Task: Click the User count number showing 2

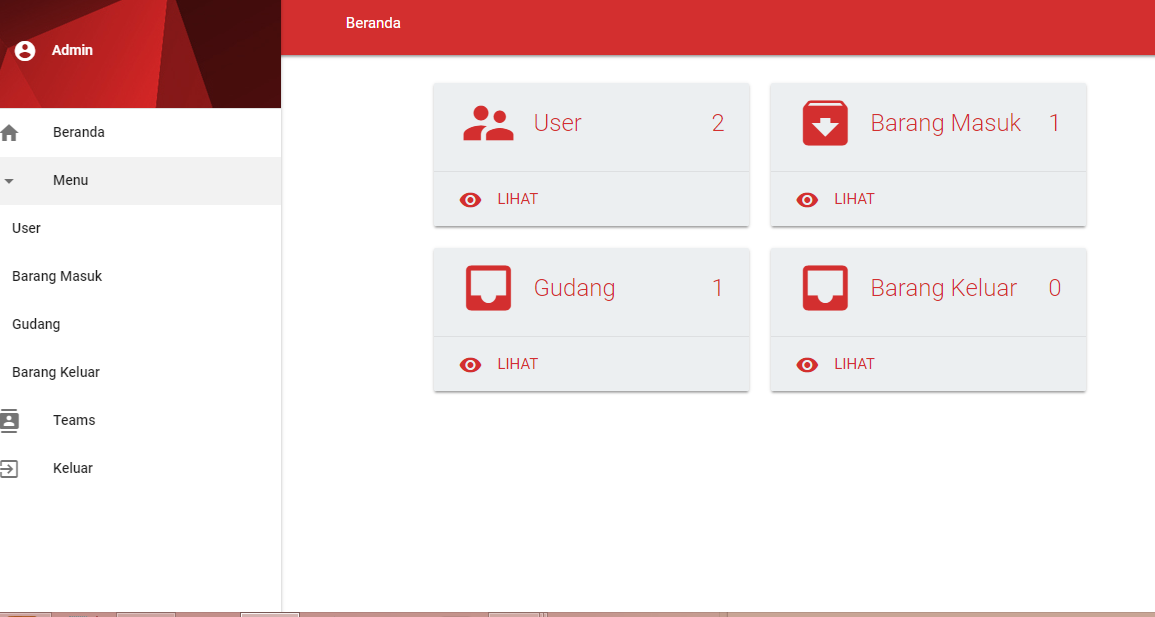Action: [717, 123]
